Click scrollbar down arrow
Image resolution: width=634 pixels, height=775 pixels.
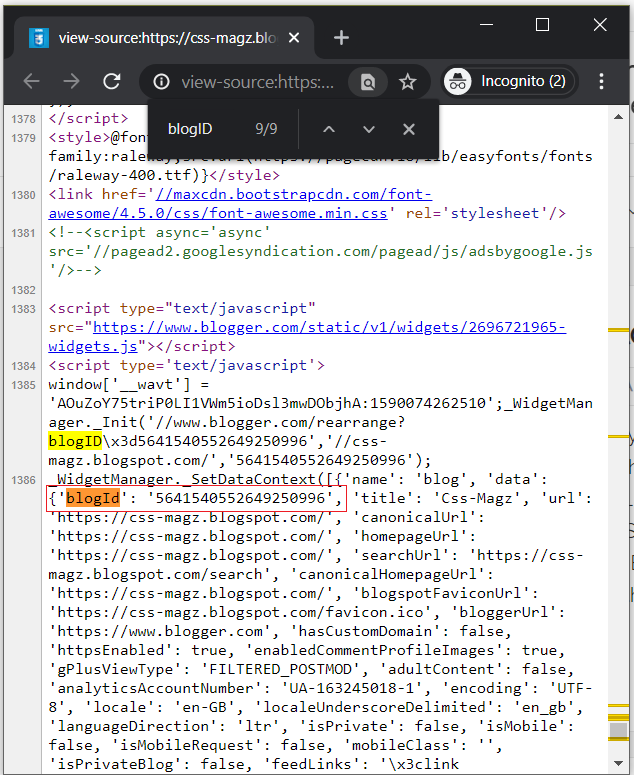(x=618, y=764)
